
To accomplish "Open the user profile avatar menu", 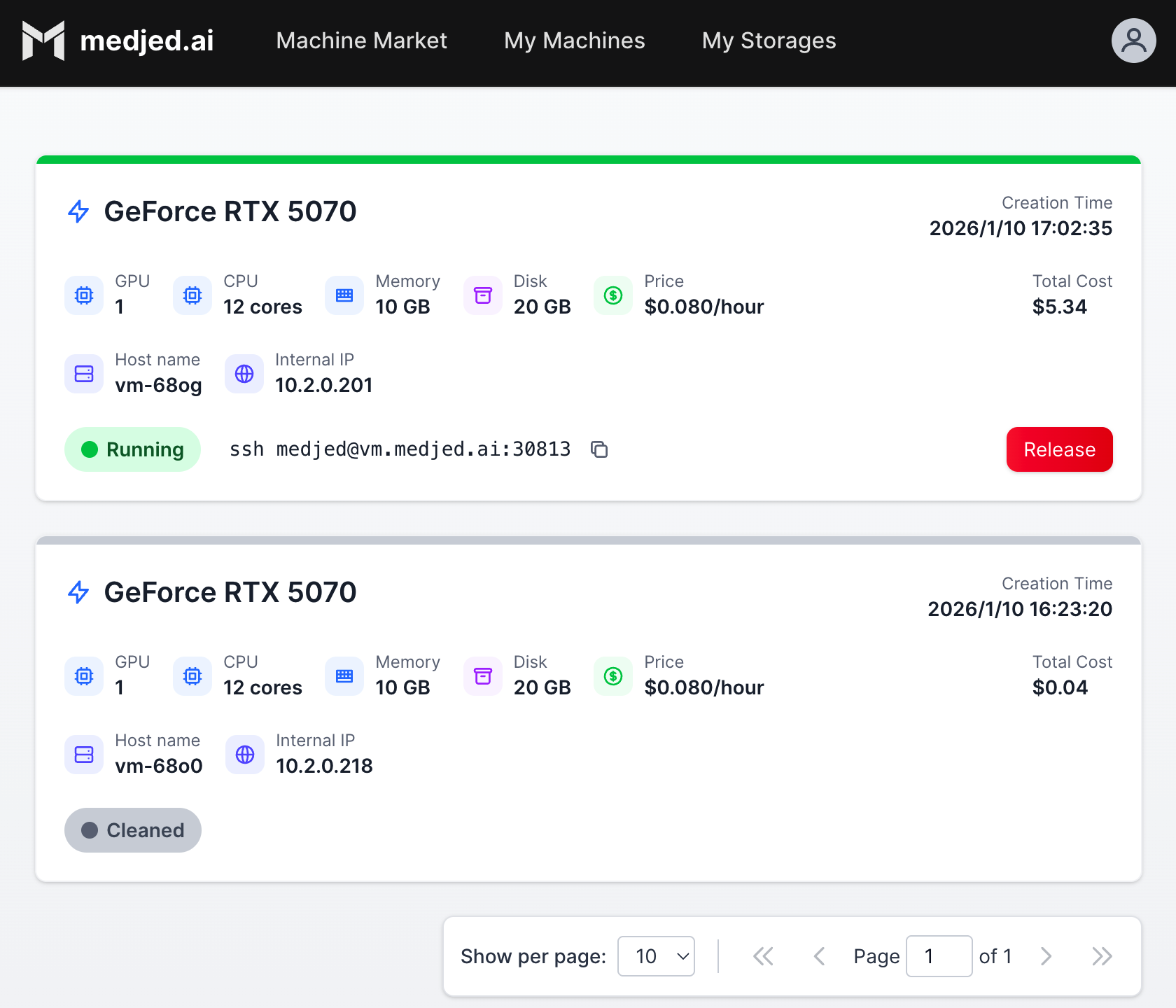I will [x=1133, y=41].
